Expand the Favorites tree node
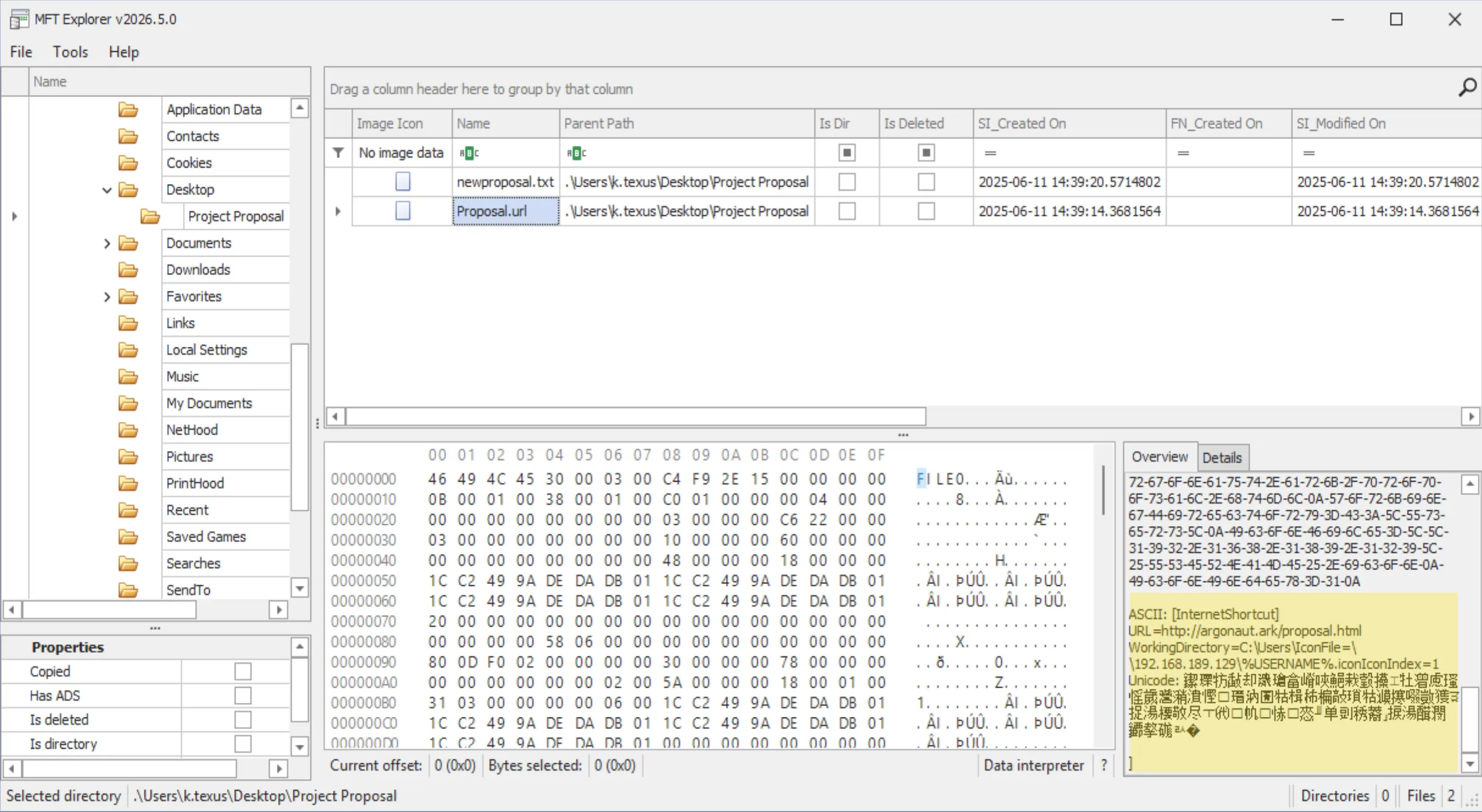 (x=107, y=297)
